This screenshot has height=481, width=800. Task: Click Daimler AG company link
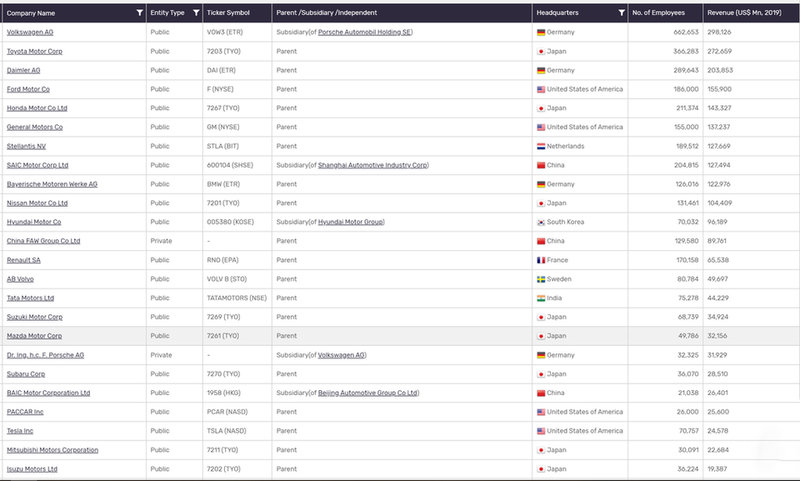click(x=23, y=70)
